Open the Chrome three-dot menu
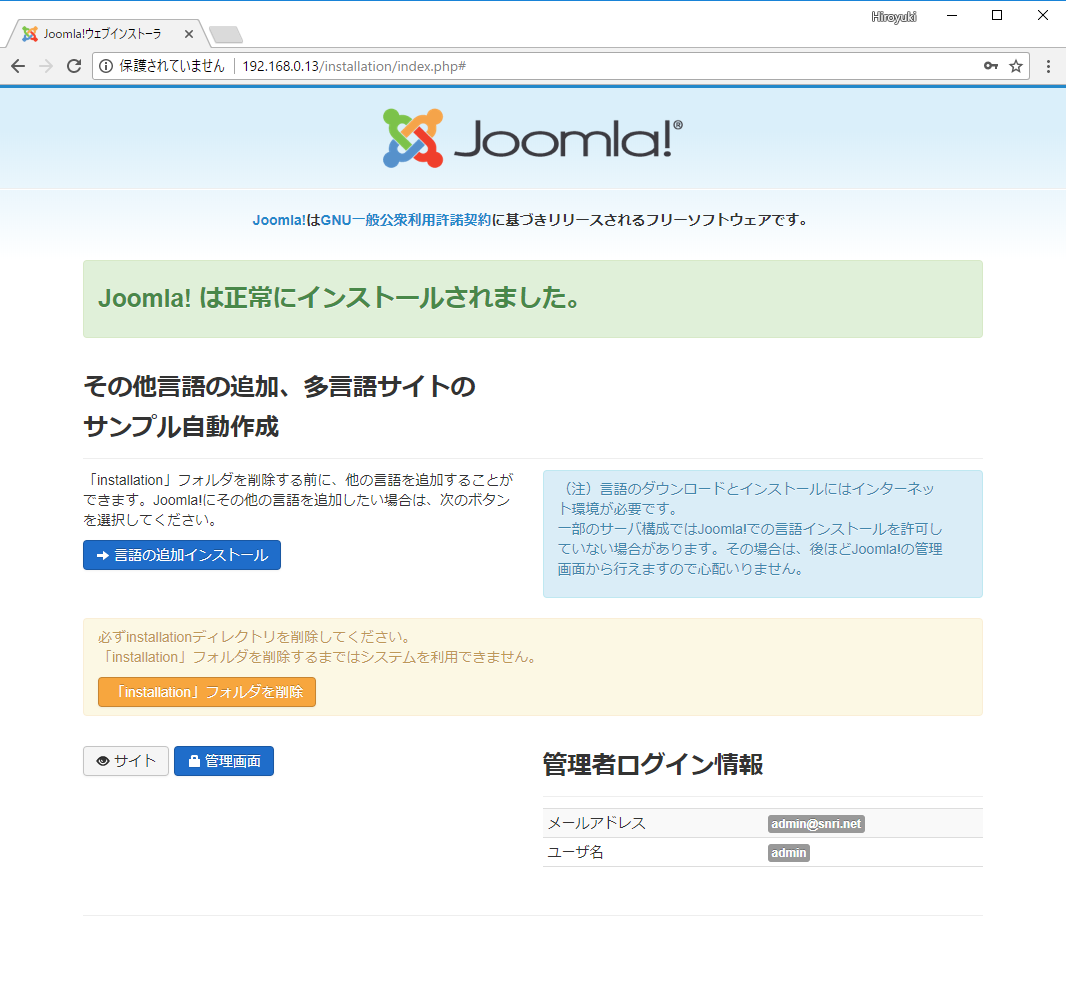This screenshot has width=1066, height=989. point(1048,66)
